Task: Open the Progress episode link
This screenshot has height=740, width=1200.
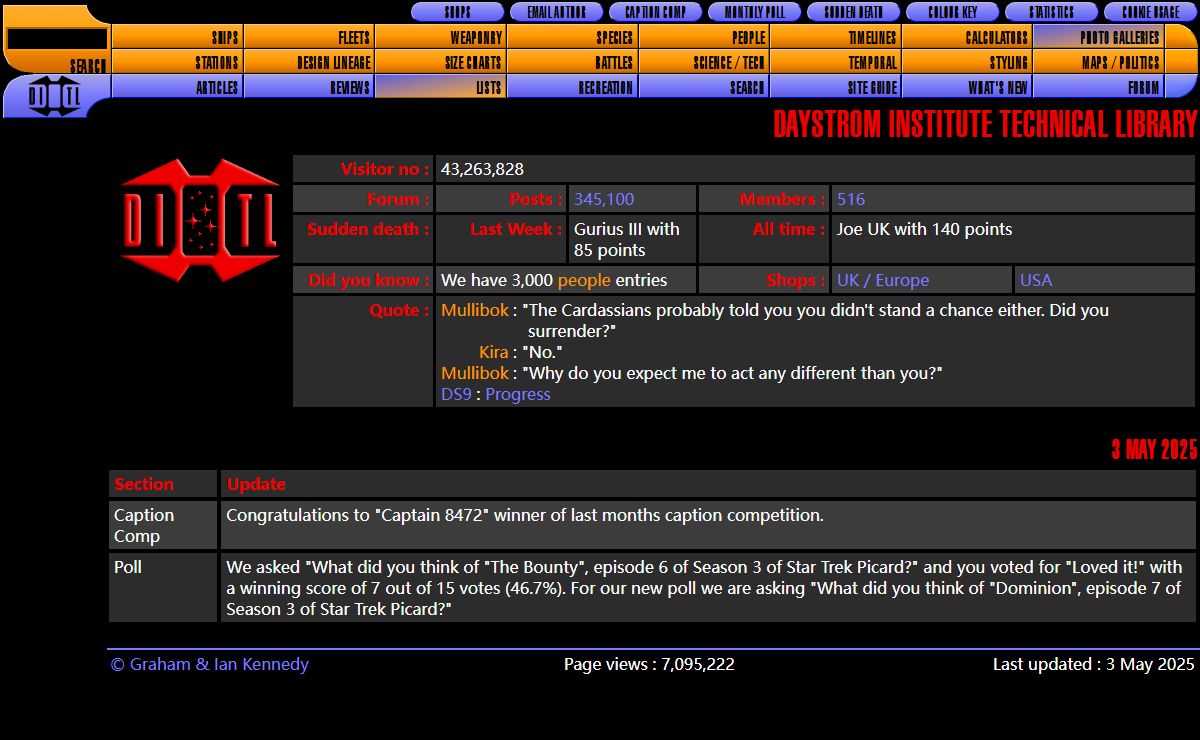Action: tap(518, 394)
